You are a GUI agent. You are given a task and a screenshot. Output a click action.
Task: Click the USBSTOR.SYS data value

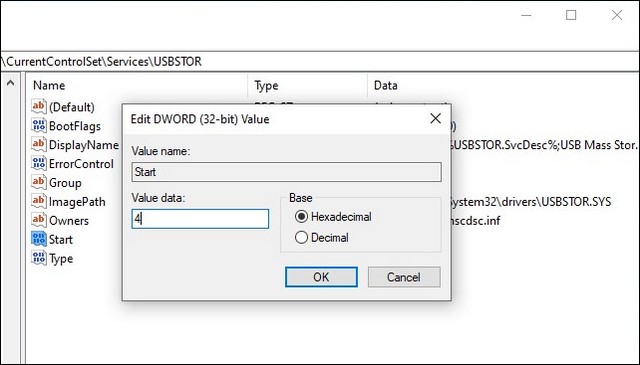(x=531, y=202)
